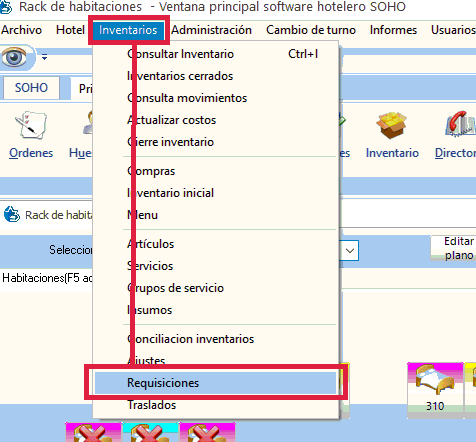476x442 pixels.
Task: Click the Inventario toolbar label
Action: pos(392,153)
